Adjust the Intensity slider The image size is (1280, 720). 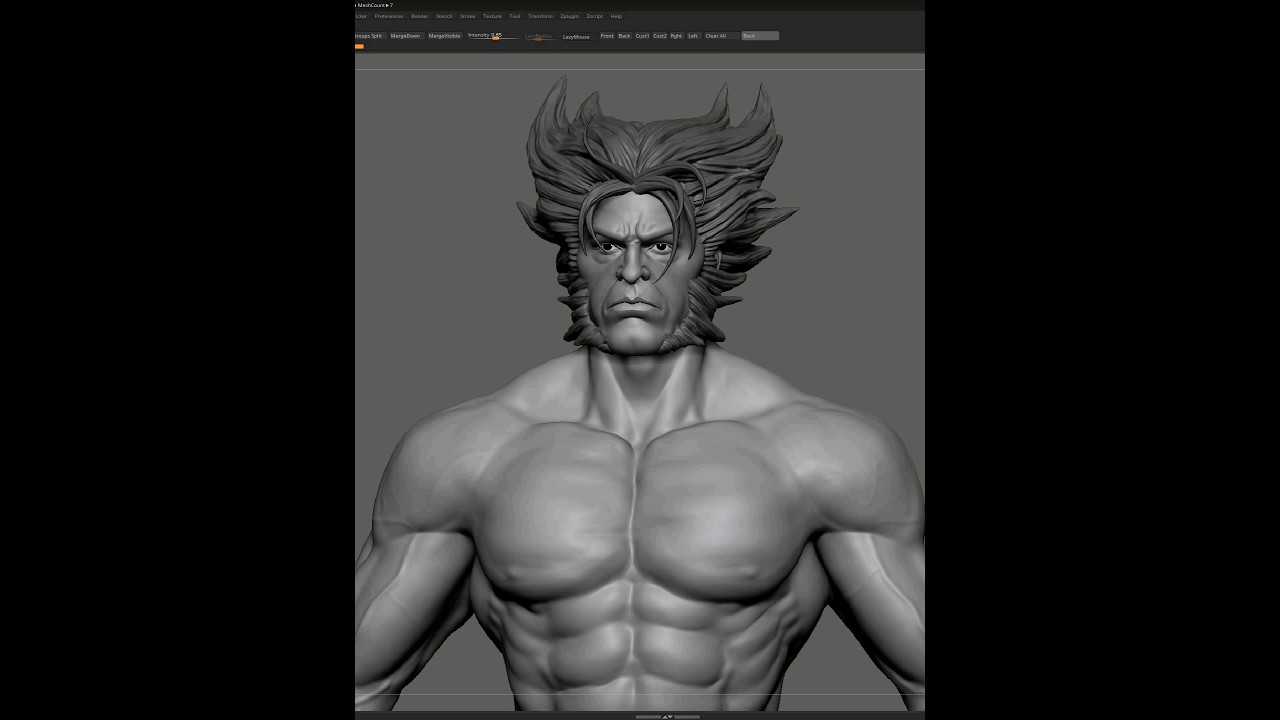tap(493, 36)
